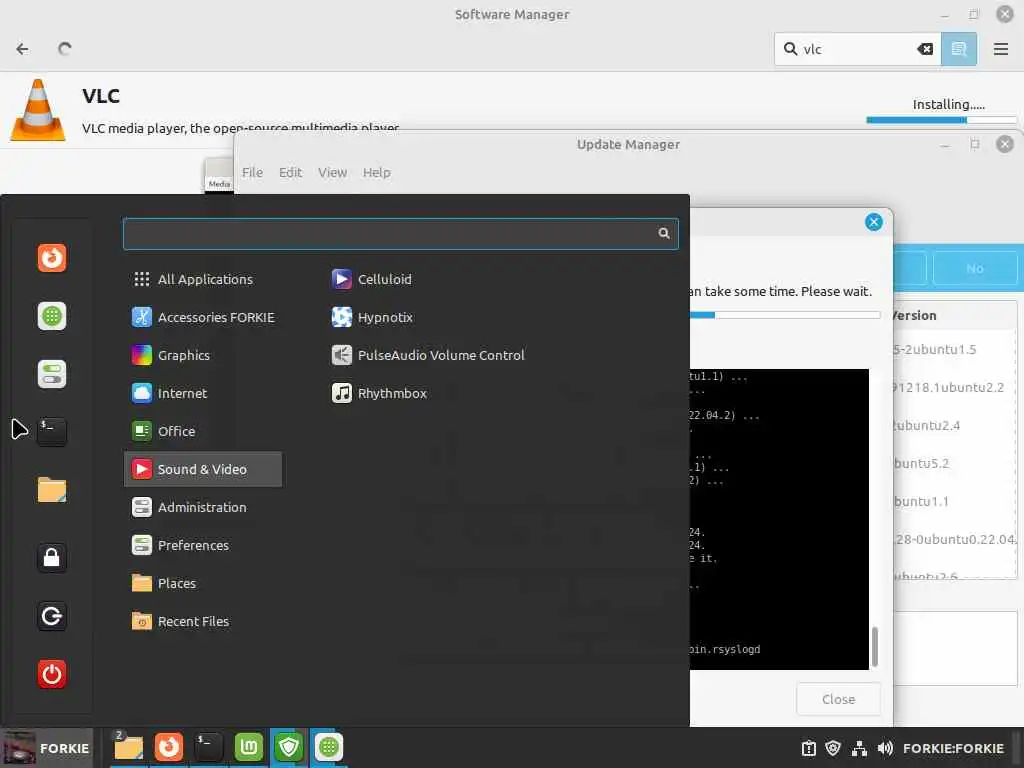Select the Internet category

click(203, 393)
